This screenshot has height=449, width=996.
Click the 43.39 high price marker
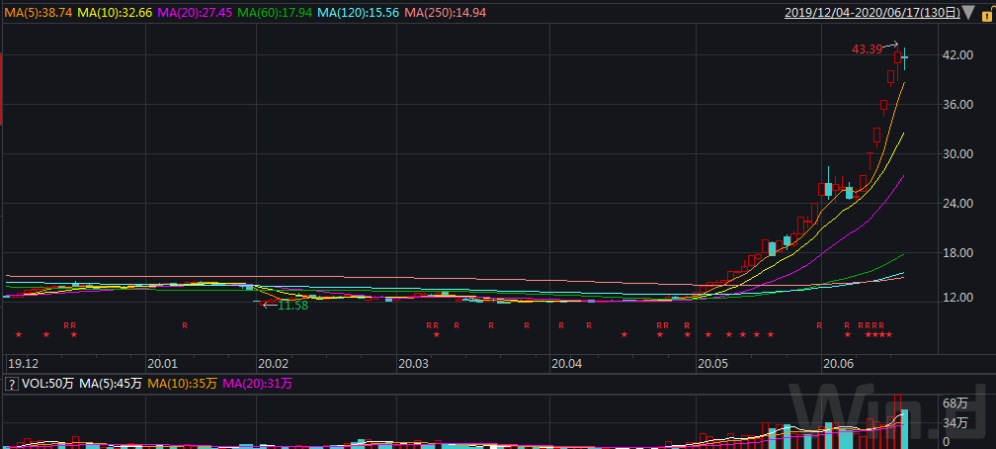point(866,49)
